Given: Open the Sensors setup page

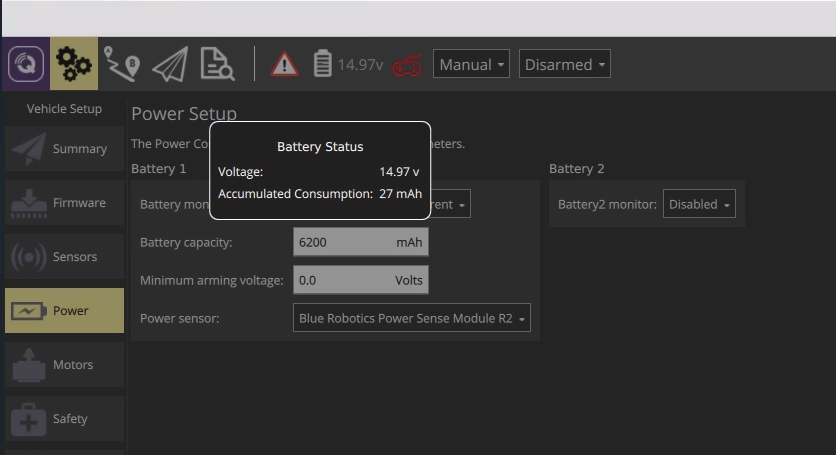Looking at the screenshot, I should pos(65,257).
